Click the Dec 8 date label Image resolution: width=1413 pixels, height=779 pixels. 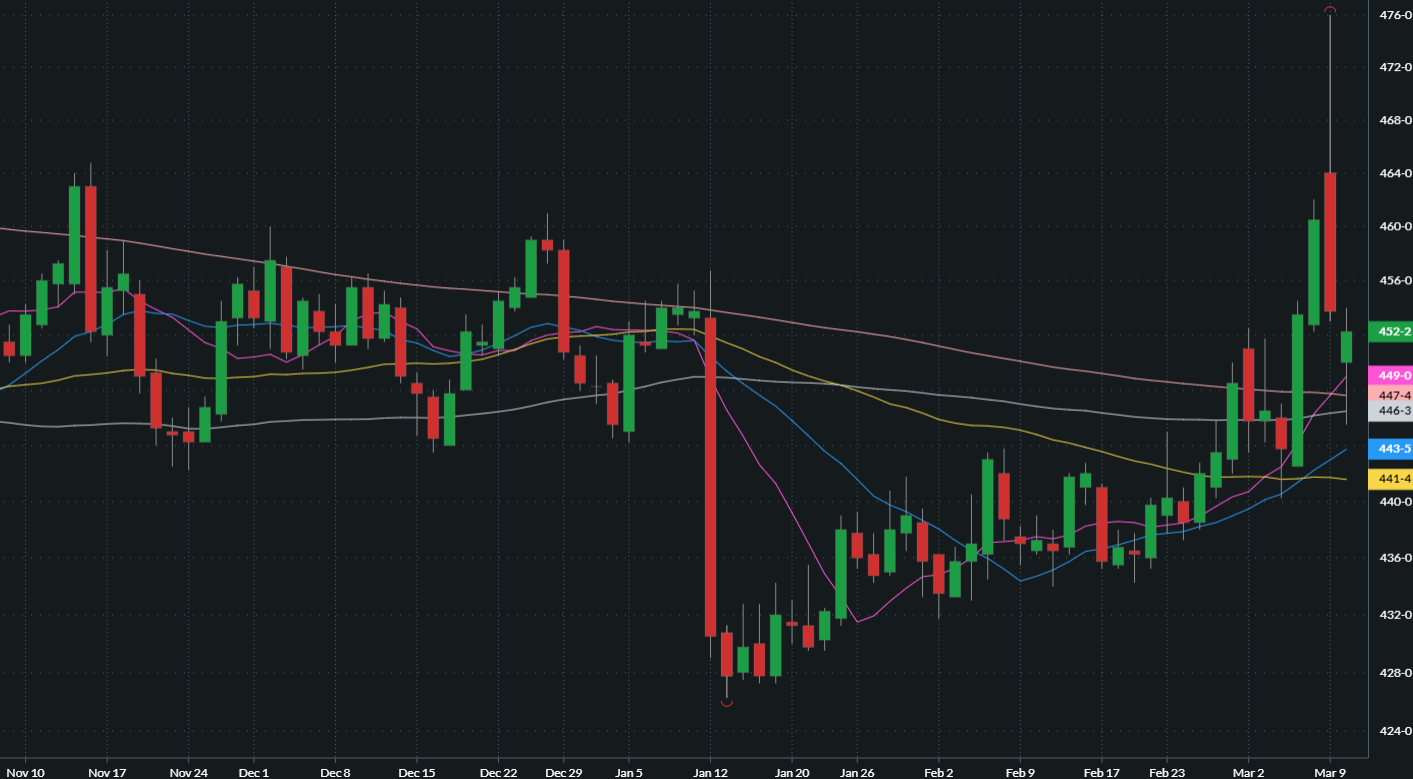click(x=336, y=773)
